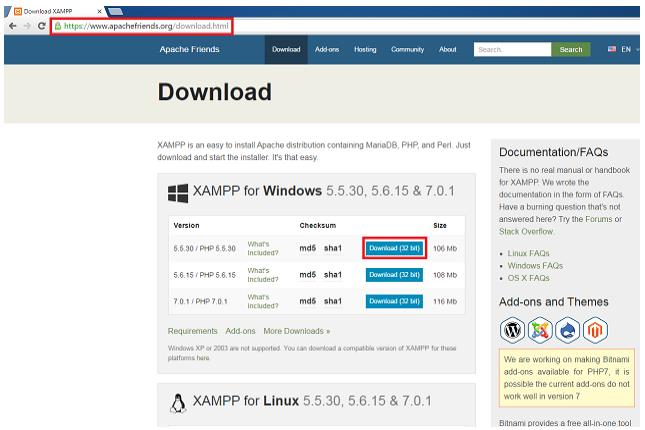
Task: Click What's Included for 5.6.15
Action: (x=263, y=274)
